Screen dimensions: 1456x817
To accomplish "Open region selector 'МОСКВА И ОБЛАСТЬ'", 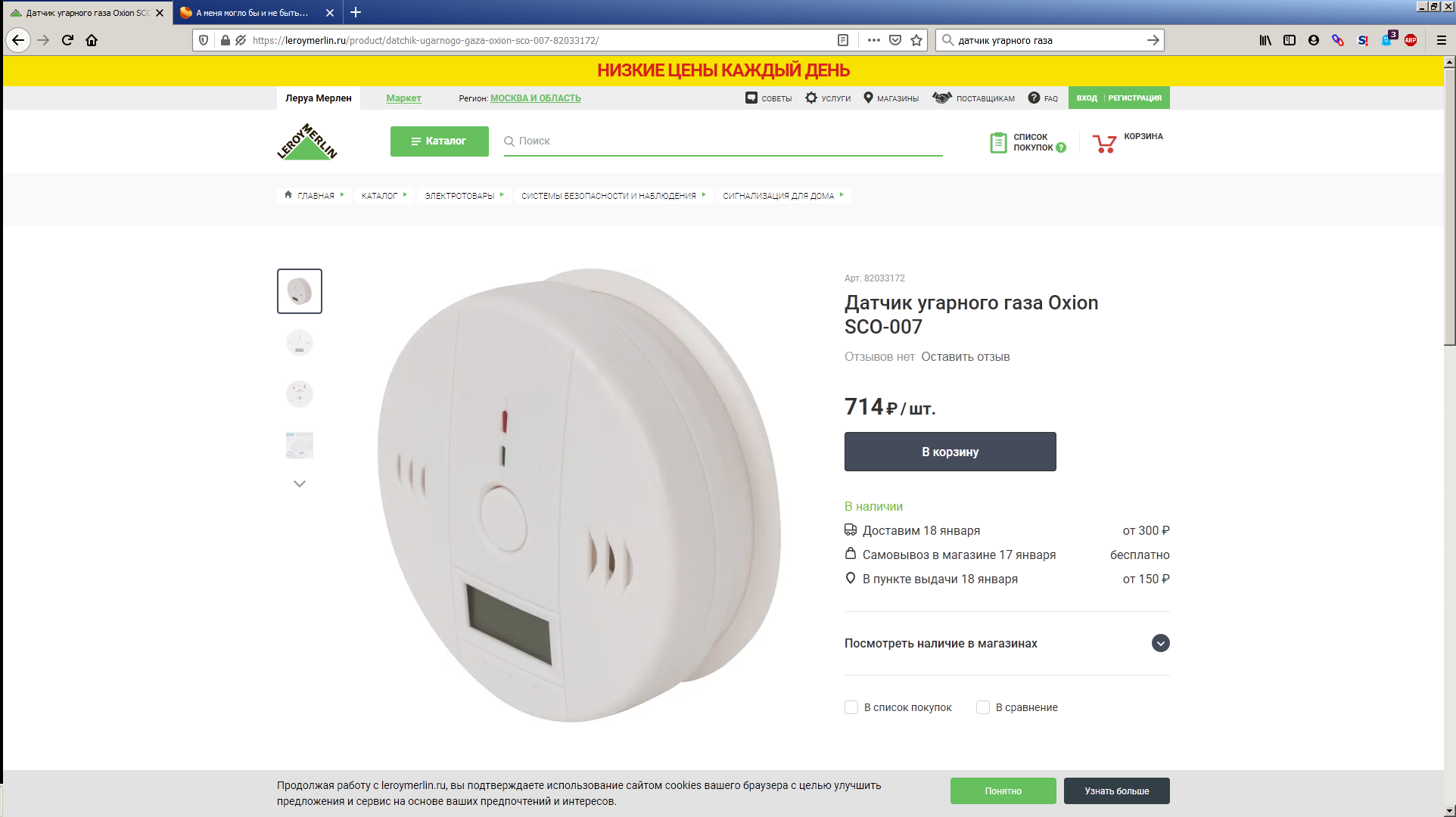I will pos(536,98).
